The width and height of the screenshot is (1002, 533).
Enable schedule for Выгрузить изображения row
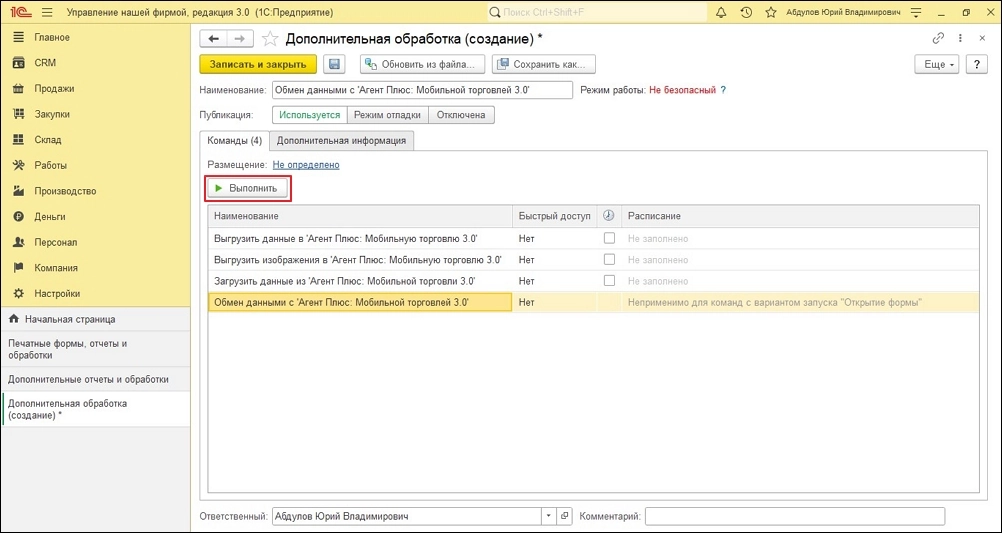tap(610, 259)
